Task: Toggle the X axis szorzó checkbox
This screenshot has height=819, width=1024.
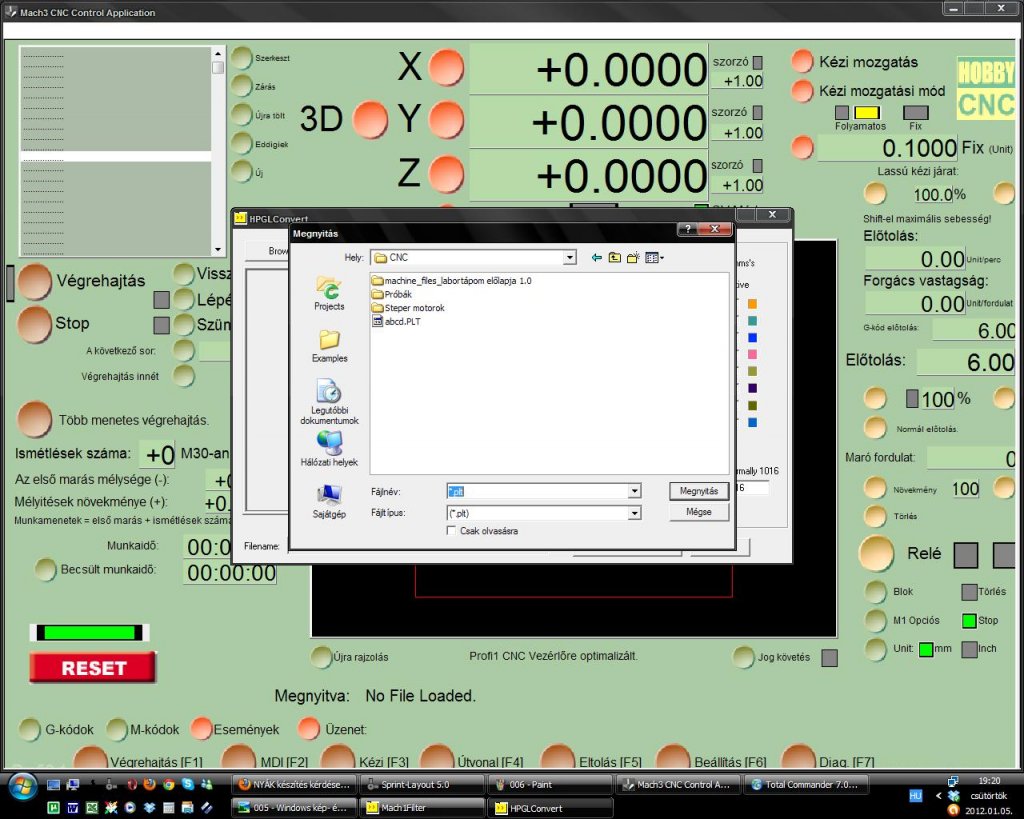Action: 758,62
